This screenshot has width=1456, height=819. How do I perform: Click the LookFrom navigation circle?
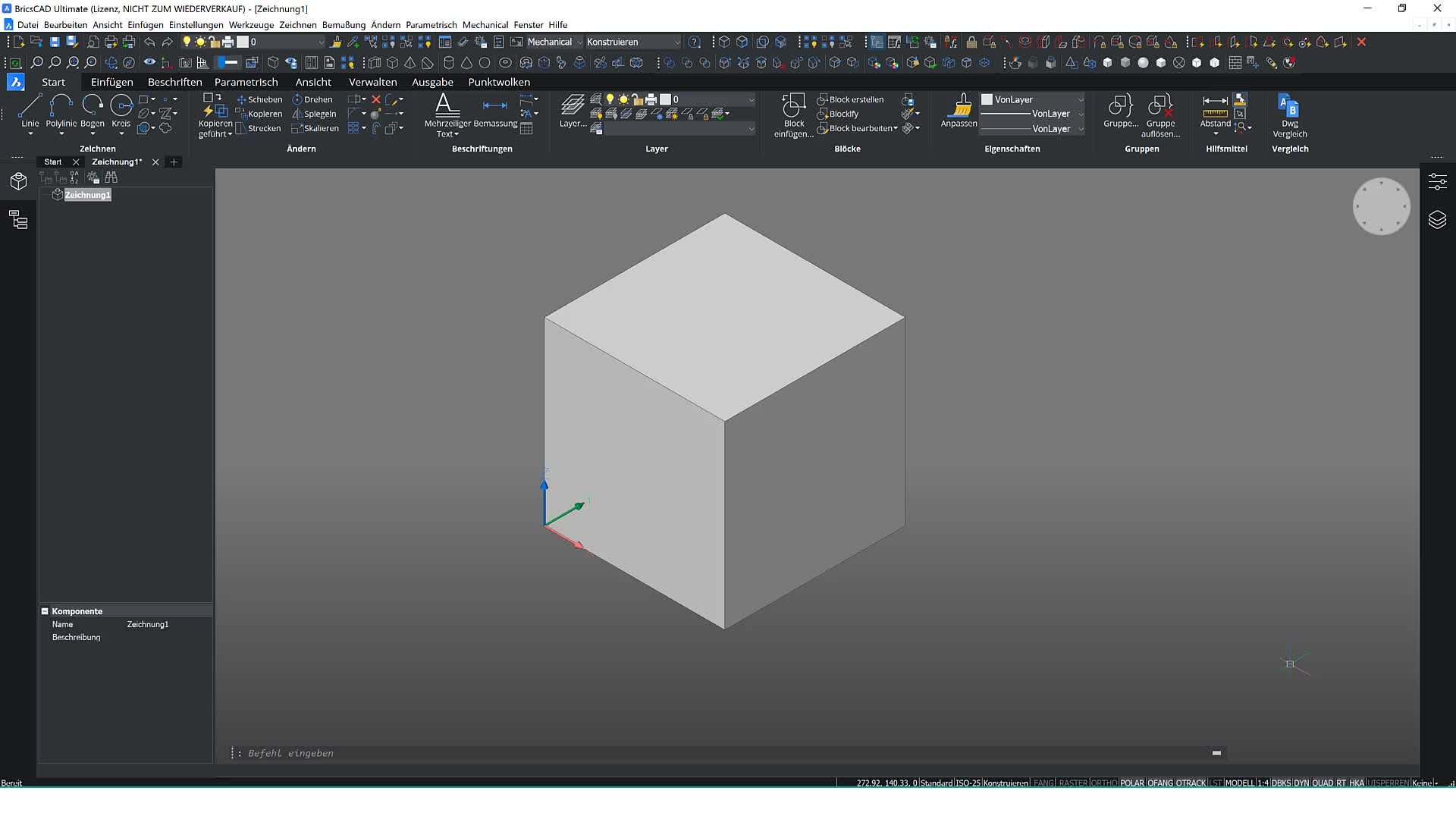[1381, 206]
